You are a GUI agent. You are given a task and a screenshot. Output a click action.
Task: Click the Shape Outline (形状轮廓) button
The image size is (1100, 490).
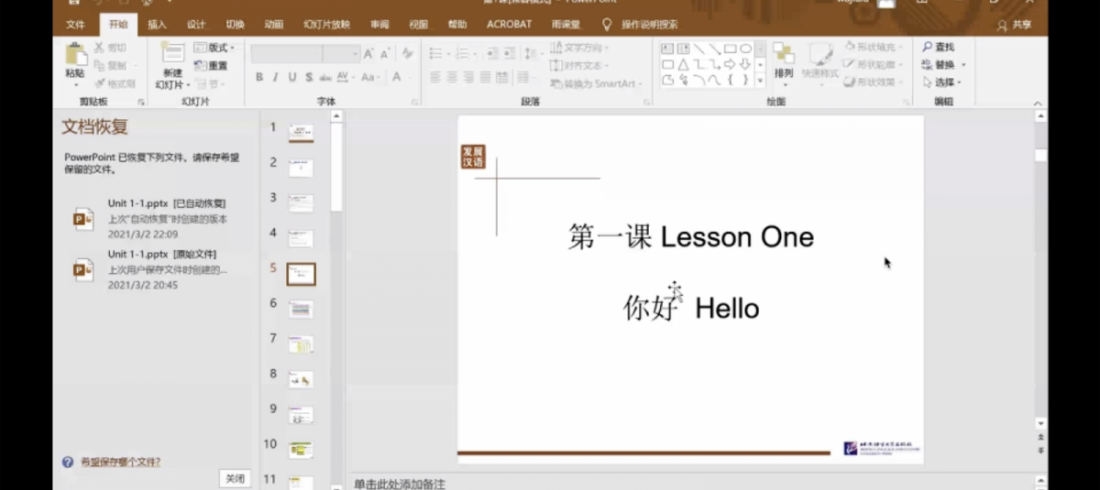(x=871, y=64)
